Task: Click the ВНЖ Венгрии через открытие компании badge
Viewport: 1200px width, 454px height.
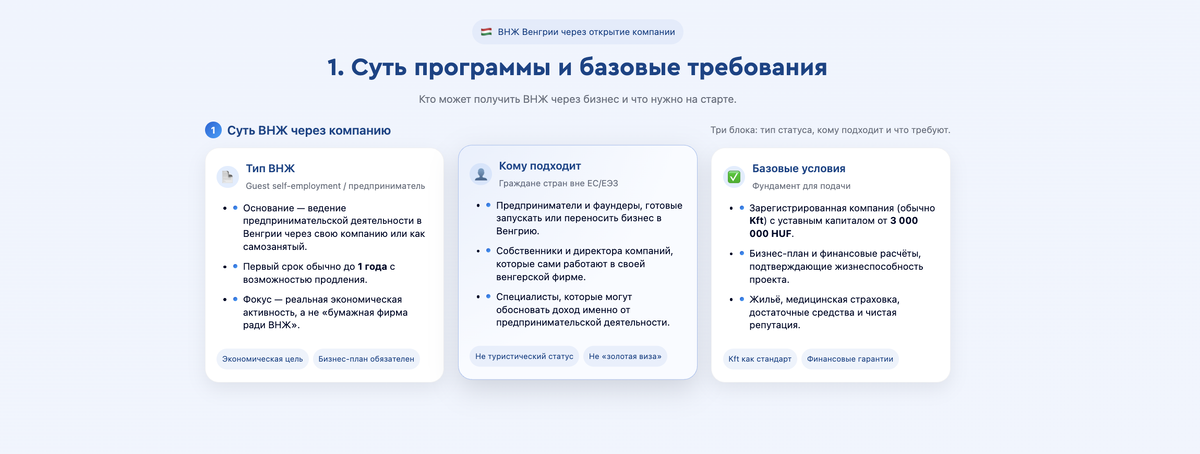Action: (578, 32)
